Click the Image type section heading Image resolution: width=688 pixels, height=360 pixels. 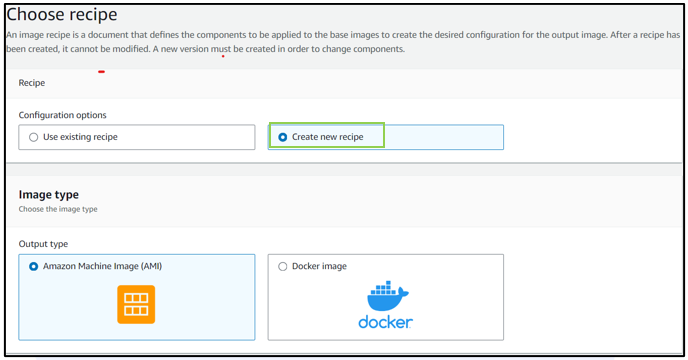coord(49,194)
